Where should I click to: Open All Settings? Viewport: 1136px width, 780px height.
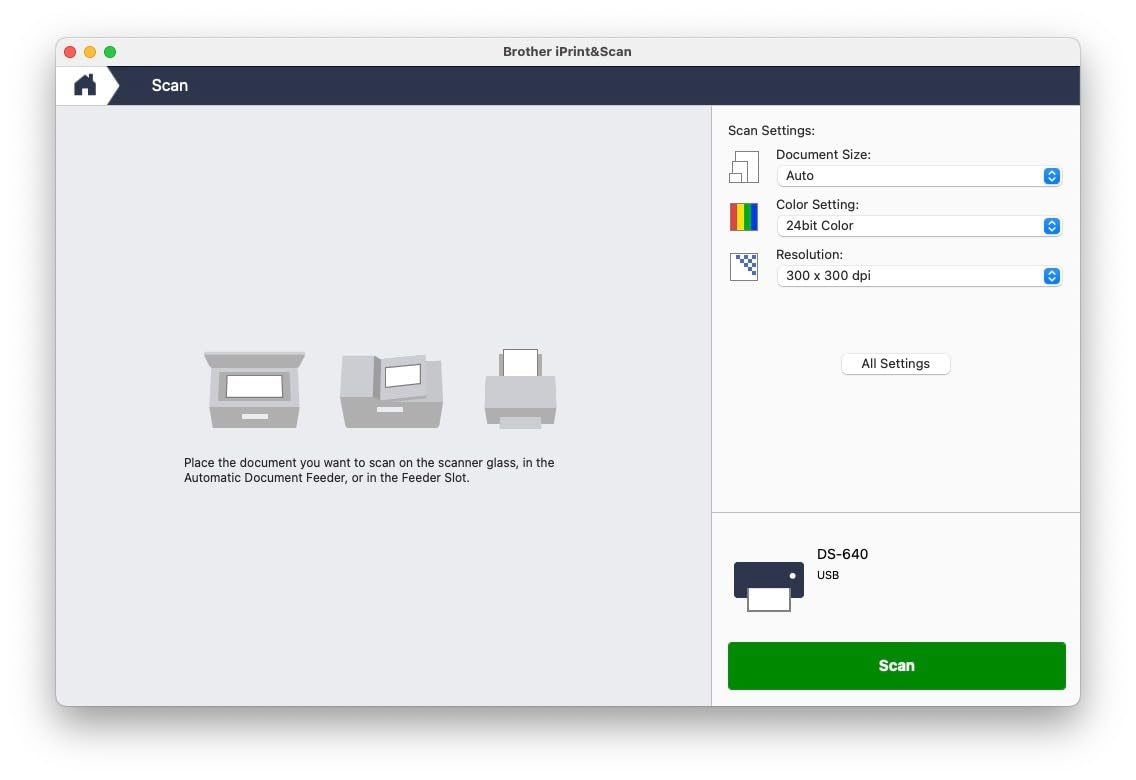point(895,364)
